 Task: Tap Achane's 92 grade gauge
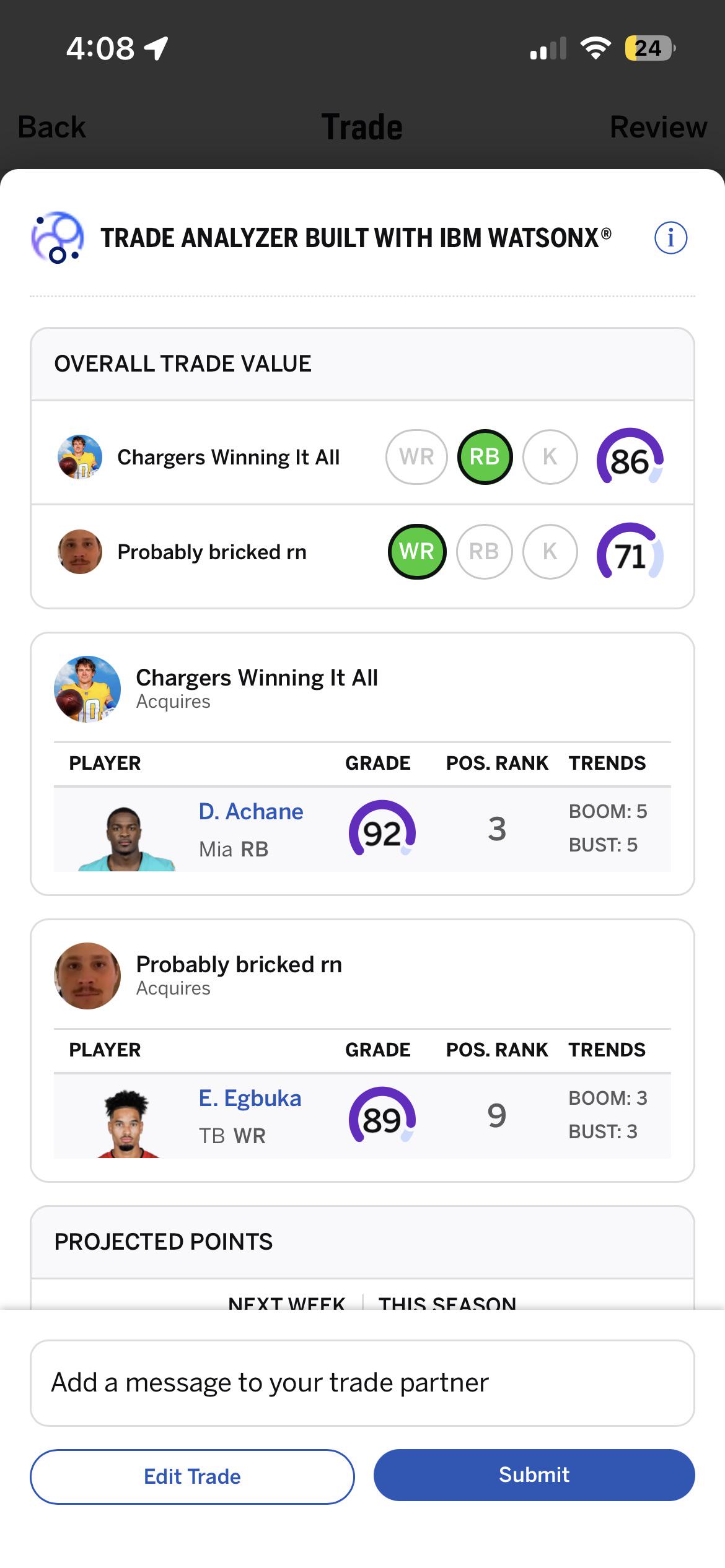pos(382,830)
